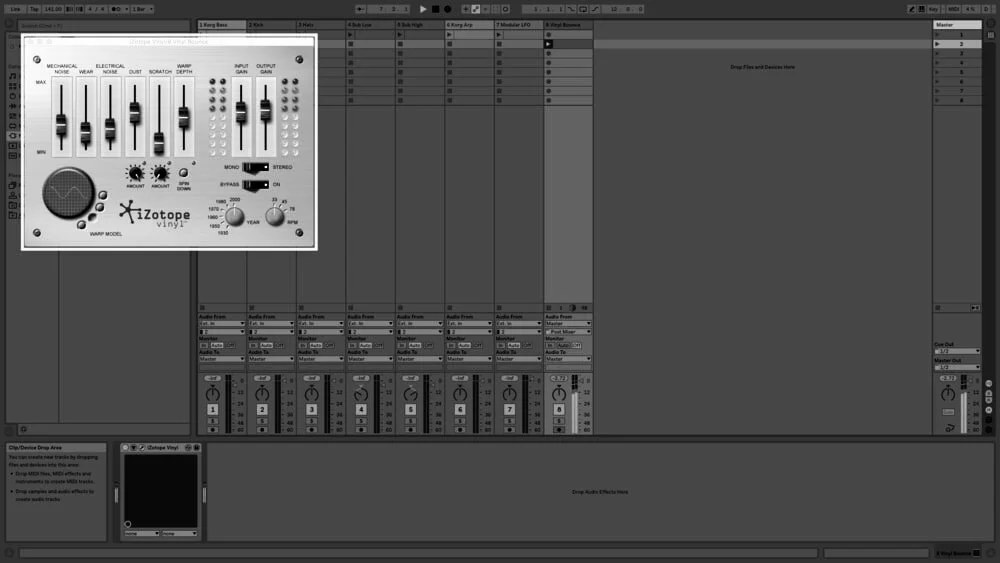This screenshot has height=563, width=1000.
Task: Set track 8 Monitor to Off
Action: pos(577,346)
